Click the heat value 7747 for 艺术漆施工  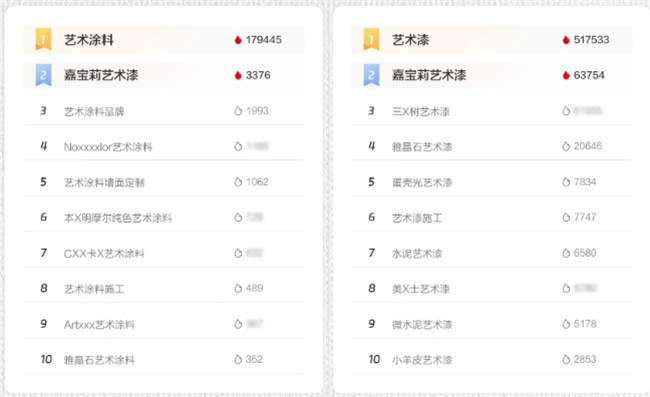pyautogui.click(x=585, y=217)
